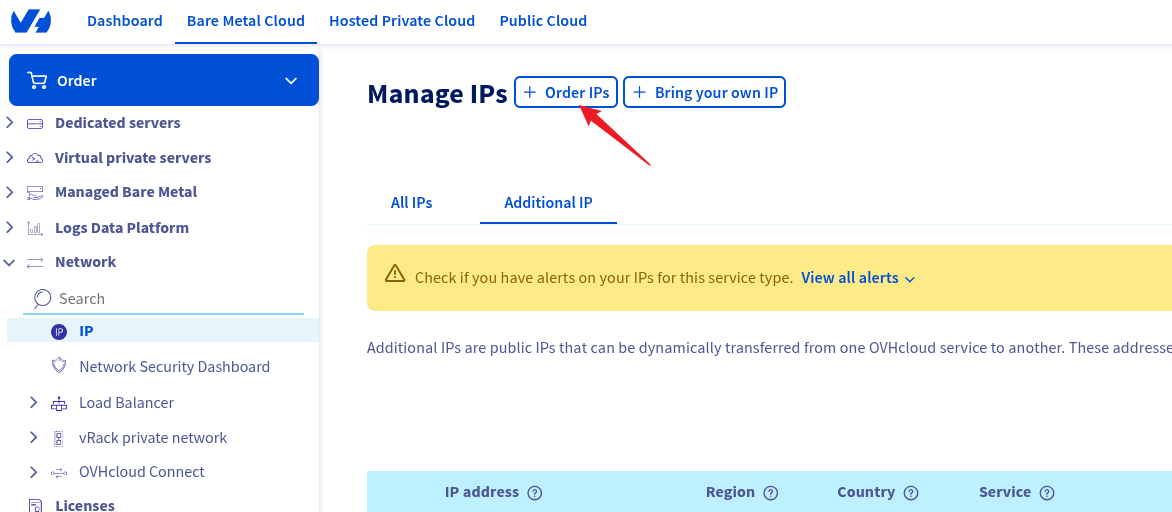Click the Network Security Dashboard shield icon
Image resolution: width=1172 pixels, height=512 pixels.
pyautogui.click(x=59, y=366)
